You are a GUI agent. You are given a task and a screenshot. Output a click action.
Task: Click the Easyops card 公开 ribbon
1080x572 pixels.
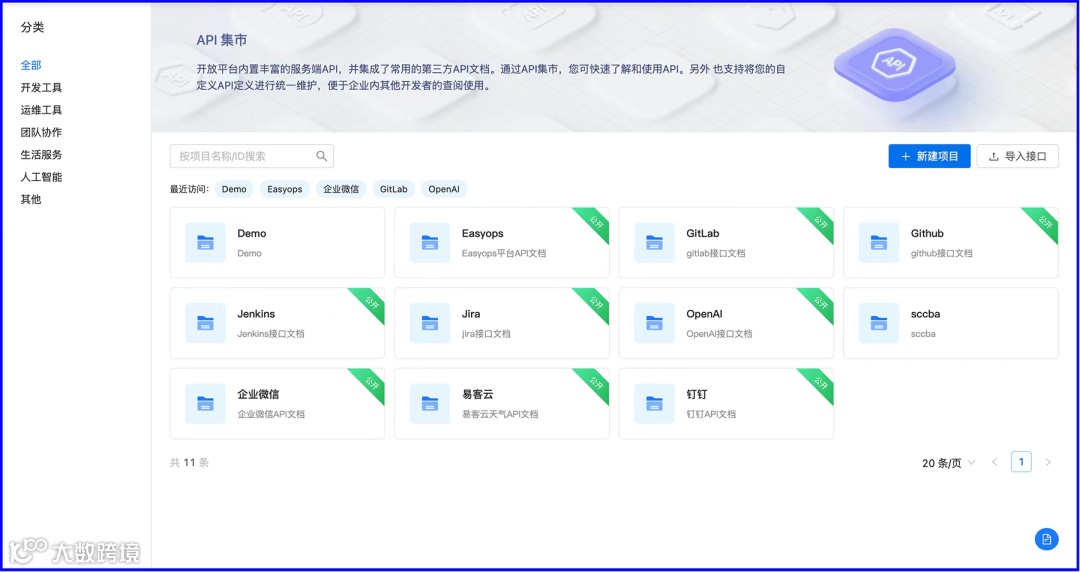594,222
